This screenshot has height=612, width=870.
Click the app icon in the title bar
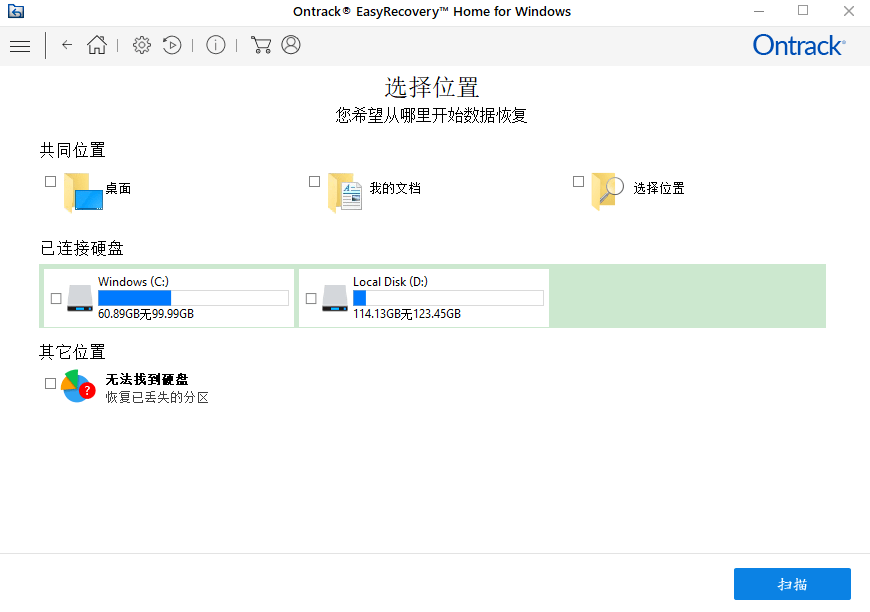[16, 11]
